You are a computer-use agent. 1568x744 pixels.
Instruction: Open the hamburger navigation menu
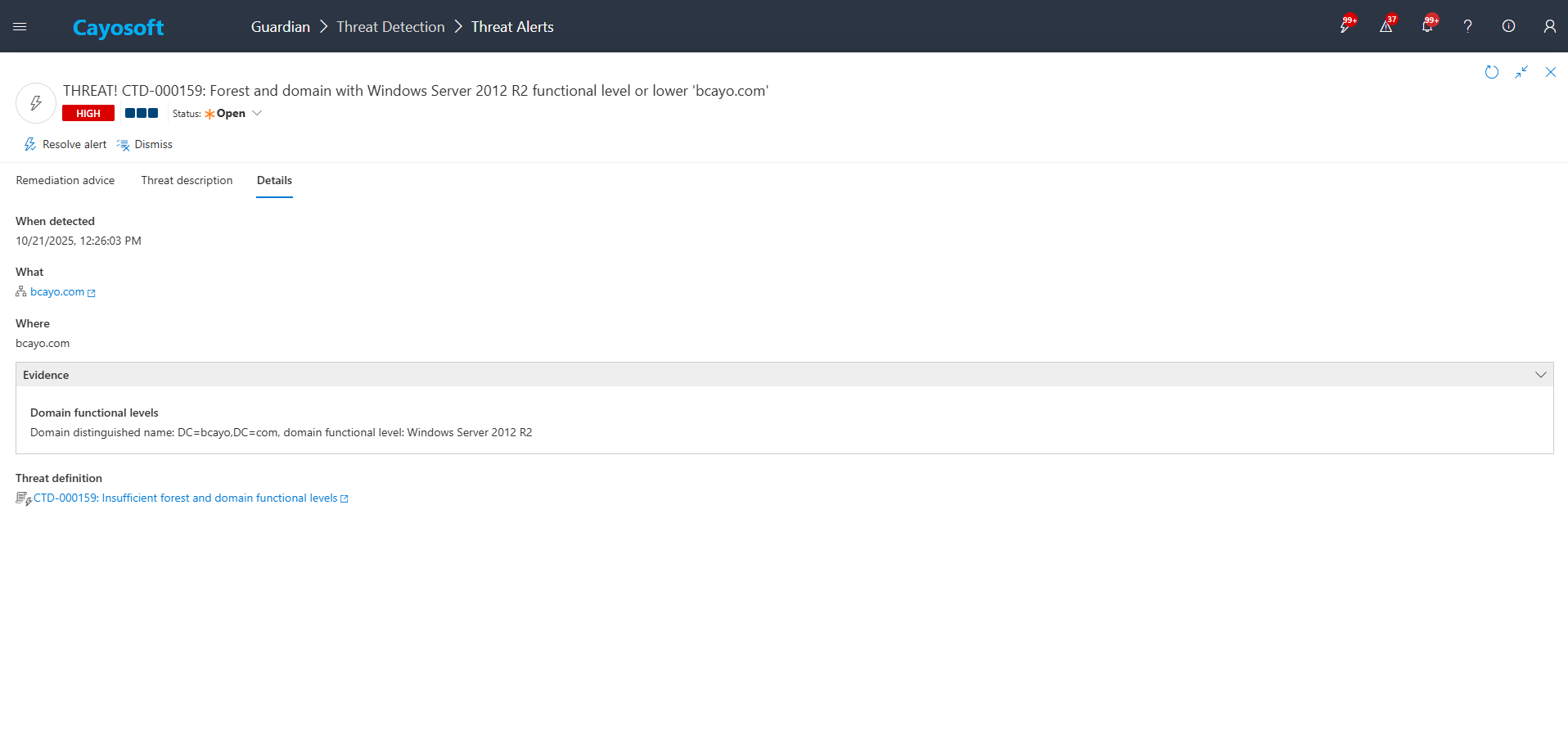click(x=20, y=27)
